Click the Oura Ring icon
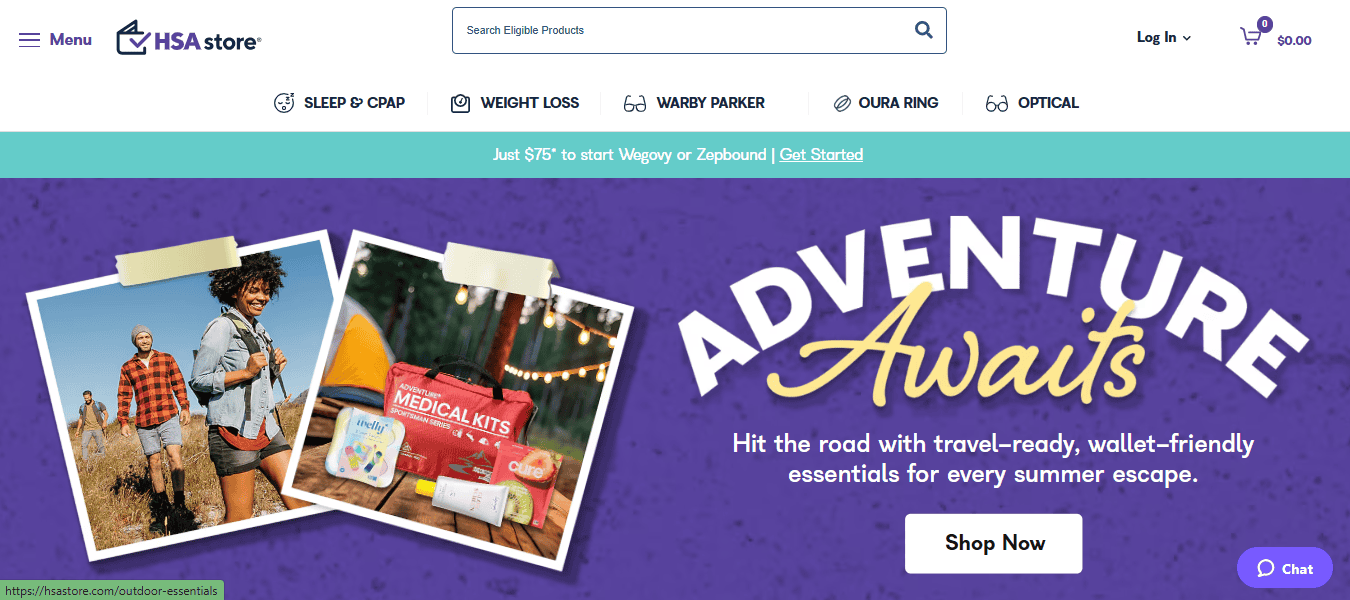Image resolution: width=1350 pixels, height=600 pixels. [841, 103]
